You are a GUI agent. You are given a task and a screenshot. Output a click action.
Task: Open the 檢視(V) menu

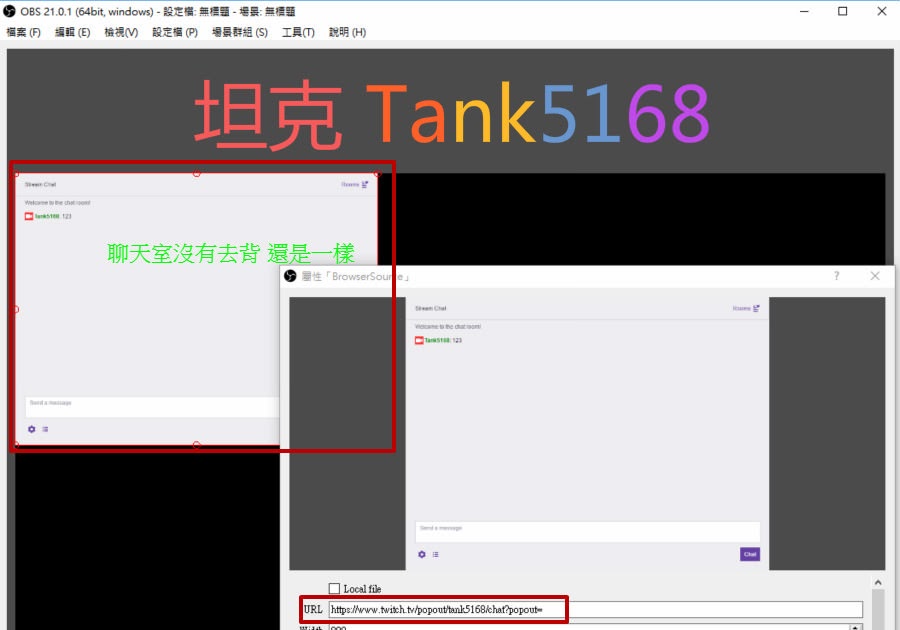(121, 32)
